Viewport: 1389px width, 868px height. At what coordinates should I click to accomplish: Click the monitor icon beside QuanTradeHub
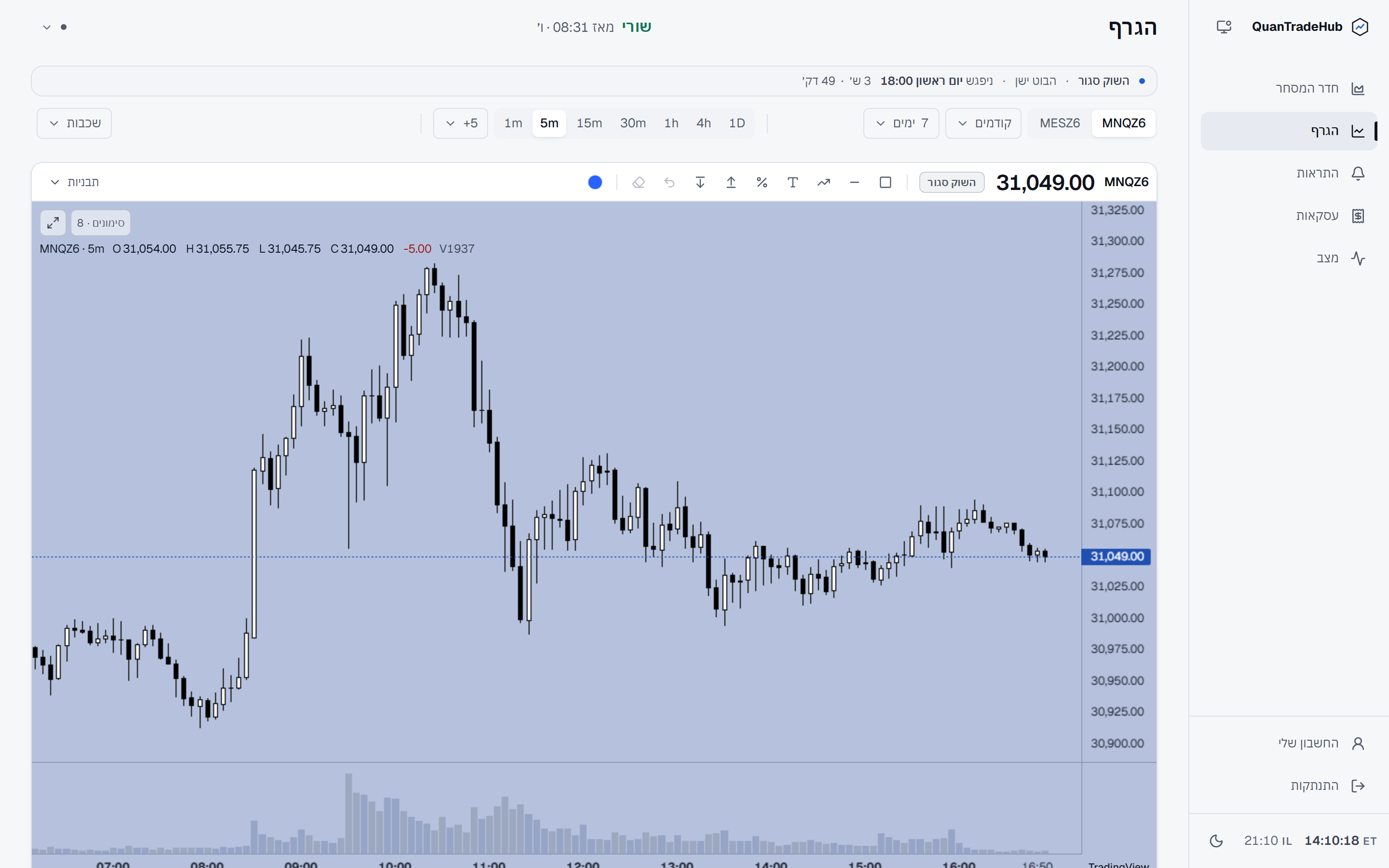[x=1224, y=27]
